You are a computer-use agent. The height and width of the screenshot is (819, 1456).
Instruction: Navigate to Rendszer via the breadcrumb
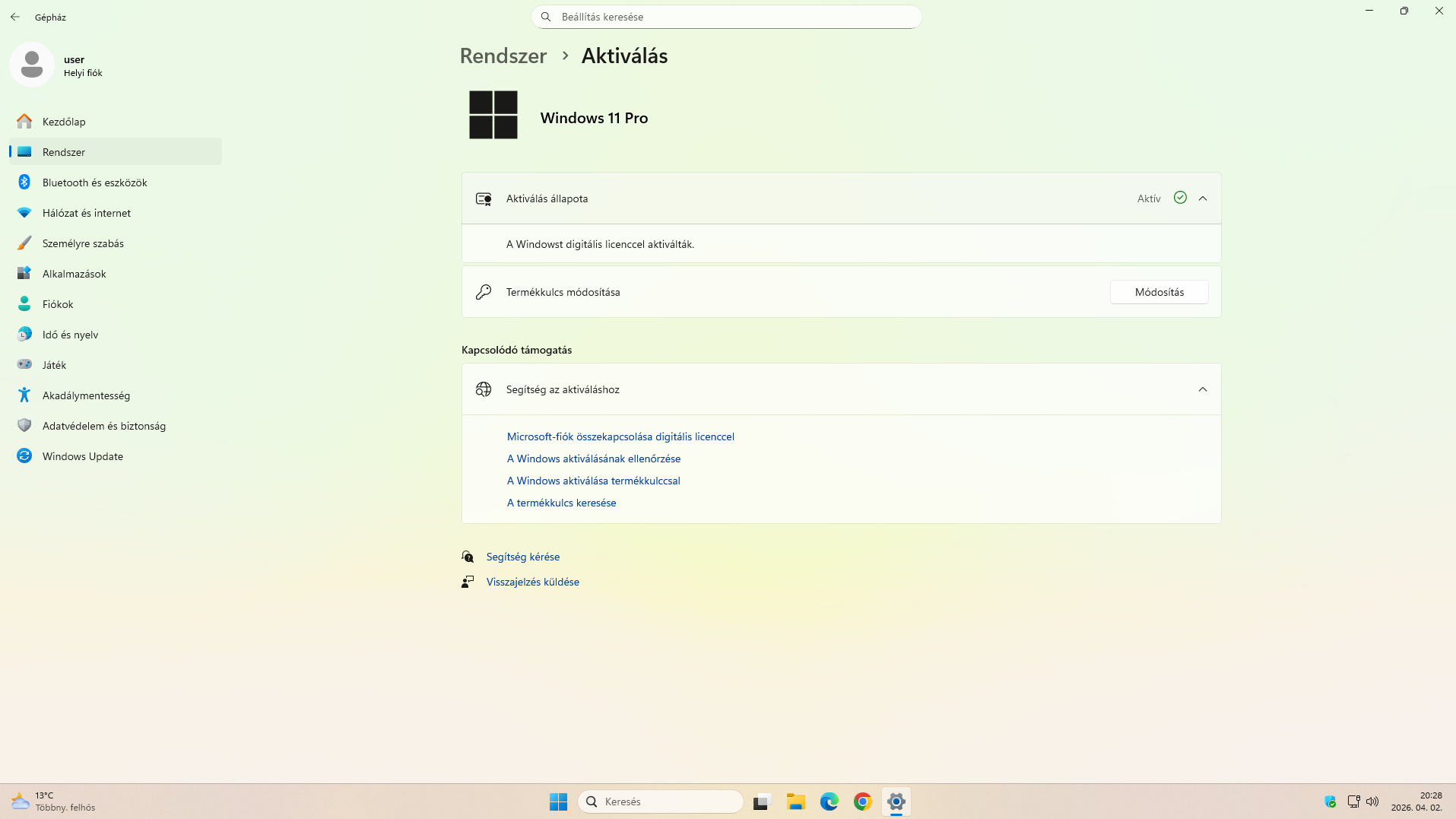coord(503,56)
